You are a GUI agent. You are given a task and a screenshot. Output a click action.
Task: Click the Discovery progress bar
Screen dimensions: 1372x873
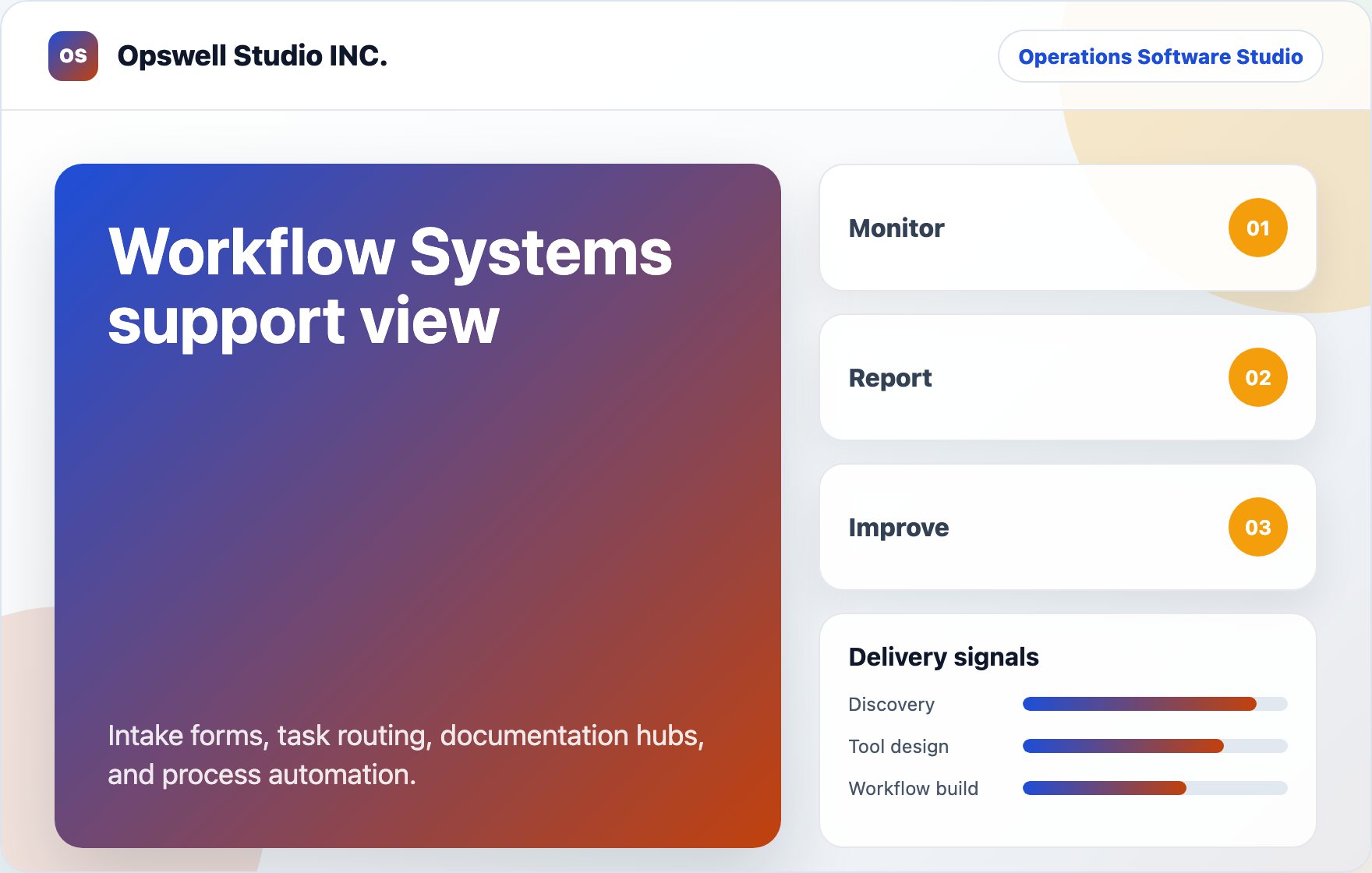tap(1155, 704)
